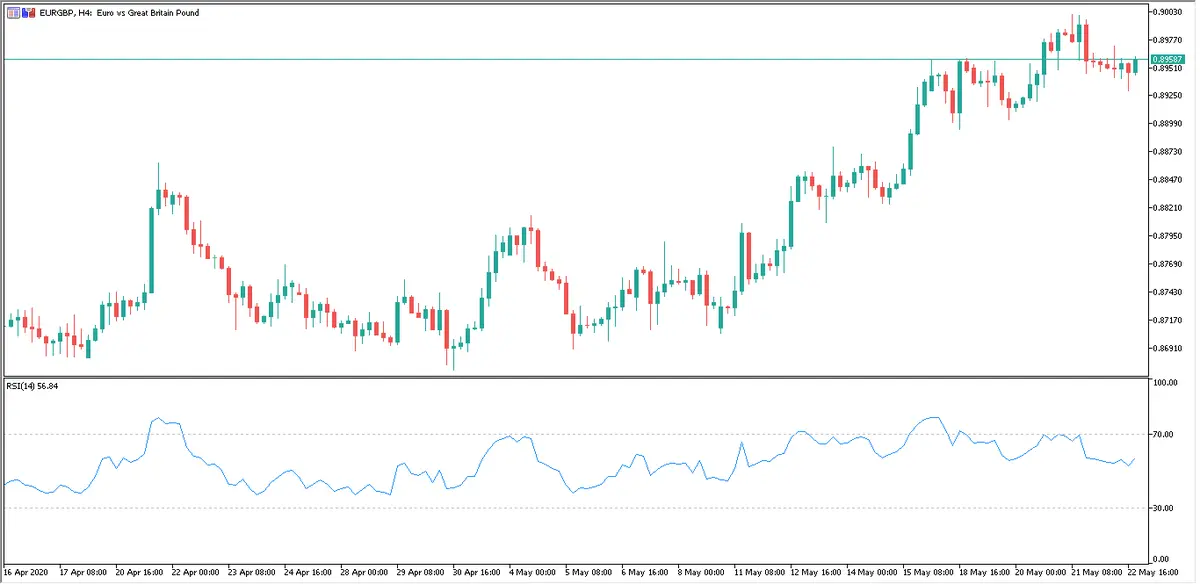Click the 0.88210 price axis label
Viewport: 1200px width, 584px height.
(1165, 208)
